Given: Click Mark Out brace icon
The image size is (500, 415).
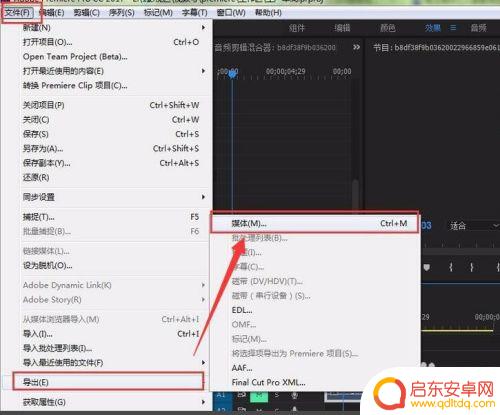Looking at the screenshot, I should pos(472,267).
